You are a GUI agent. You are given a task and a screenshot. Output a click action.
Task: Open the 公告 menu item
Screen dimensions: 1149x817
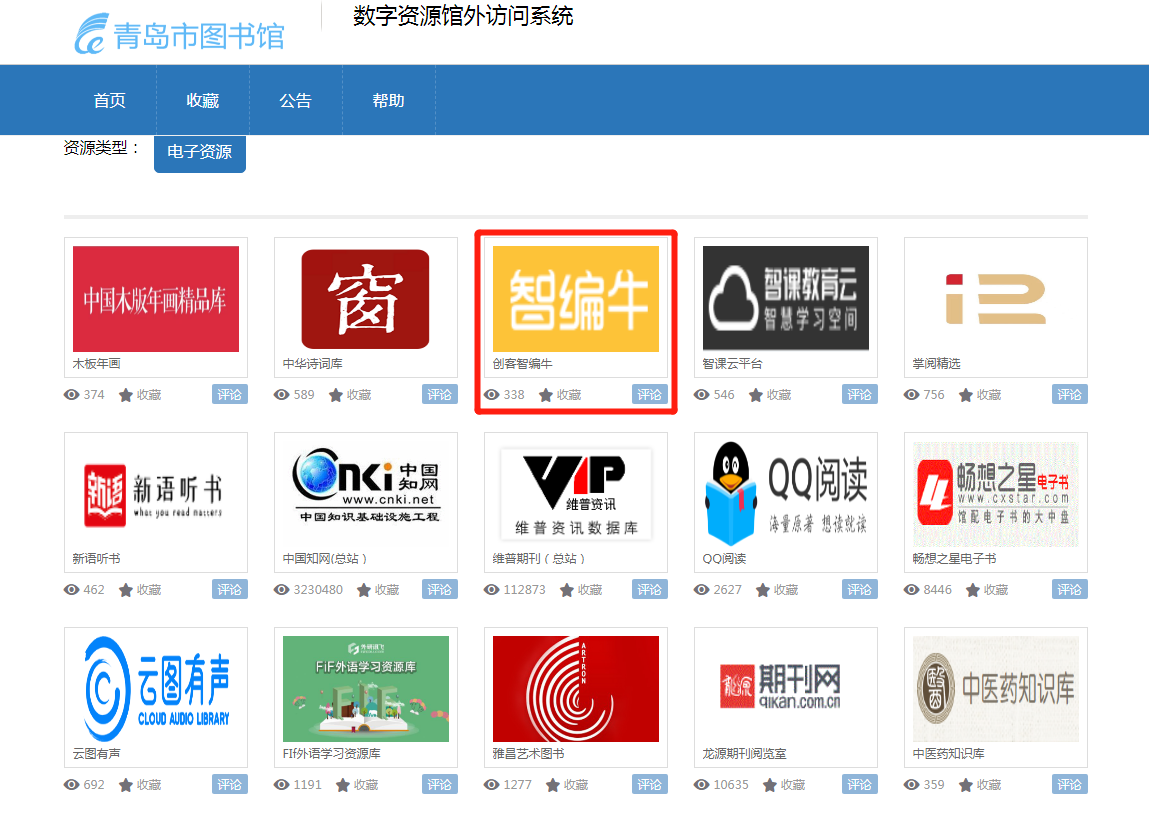coord(295,100)
